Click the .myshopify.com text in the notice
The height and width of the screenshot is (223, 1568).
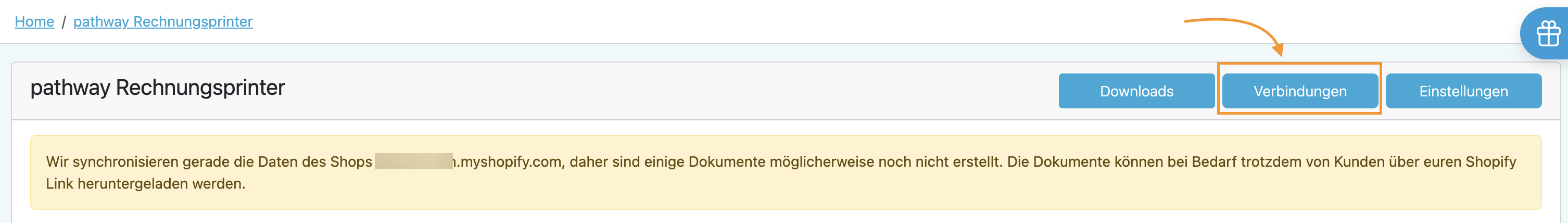pyautogui.click(x=509, y=162)
